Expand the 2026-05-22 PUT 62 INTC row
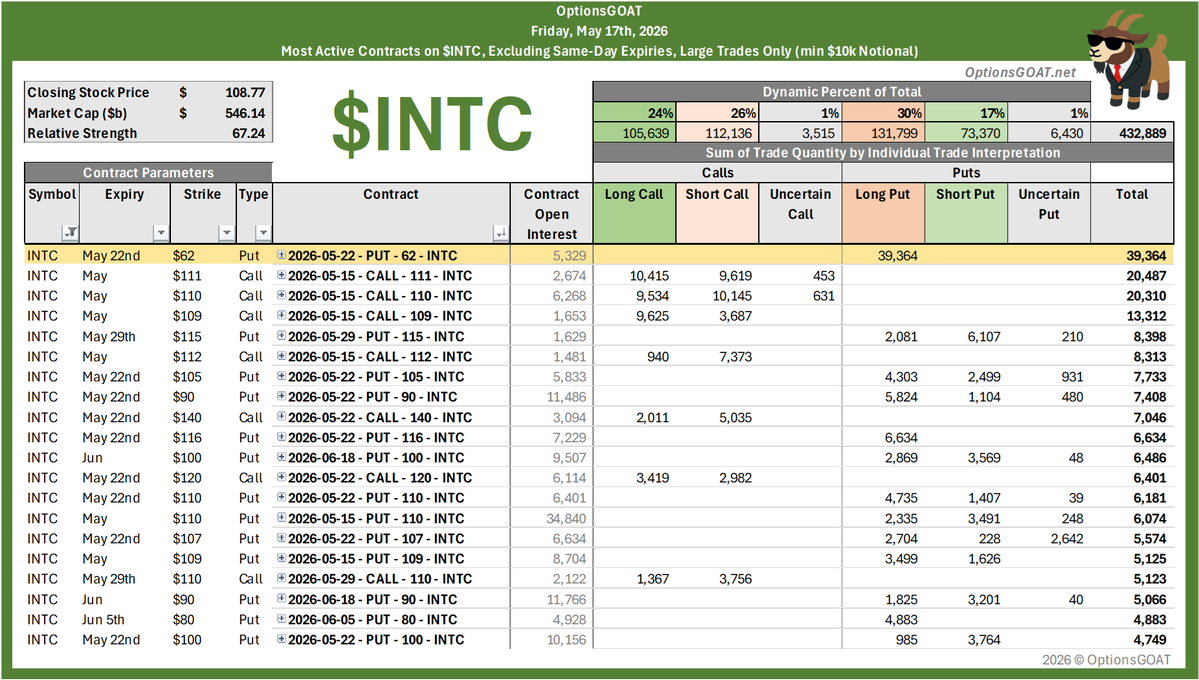This screenshot has width=1199, height=680. click(281, 255)
